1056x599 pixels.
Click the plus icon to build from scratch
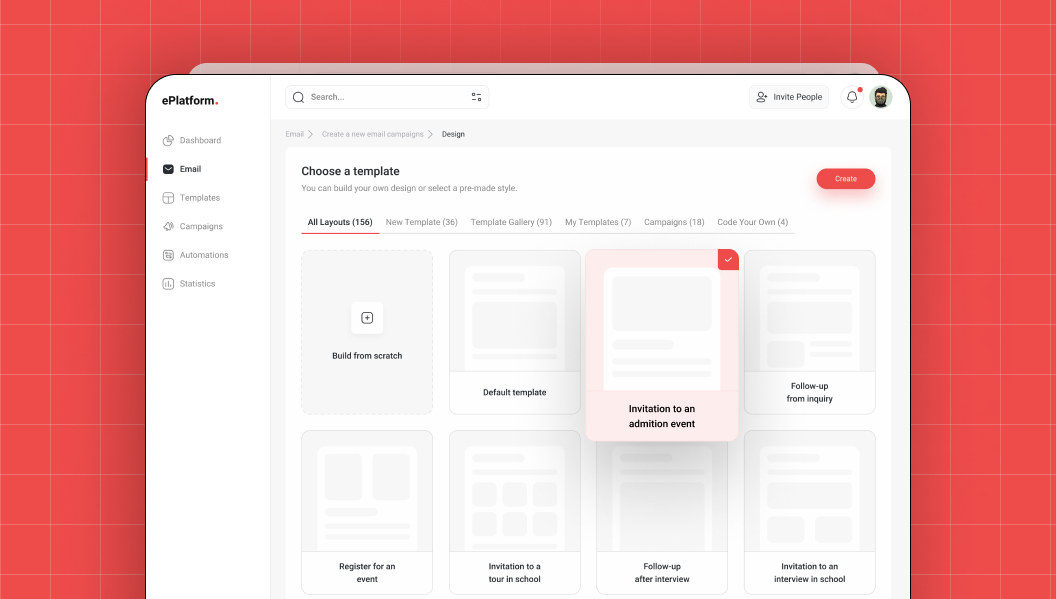[x=367, y=318]
